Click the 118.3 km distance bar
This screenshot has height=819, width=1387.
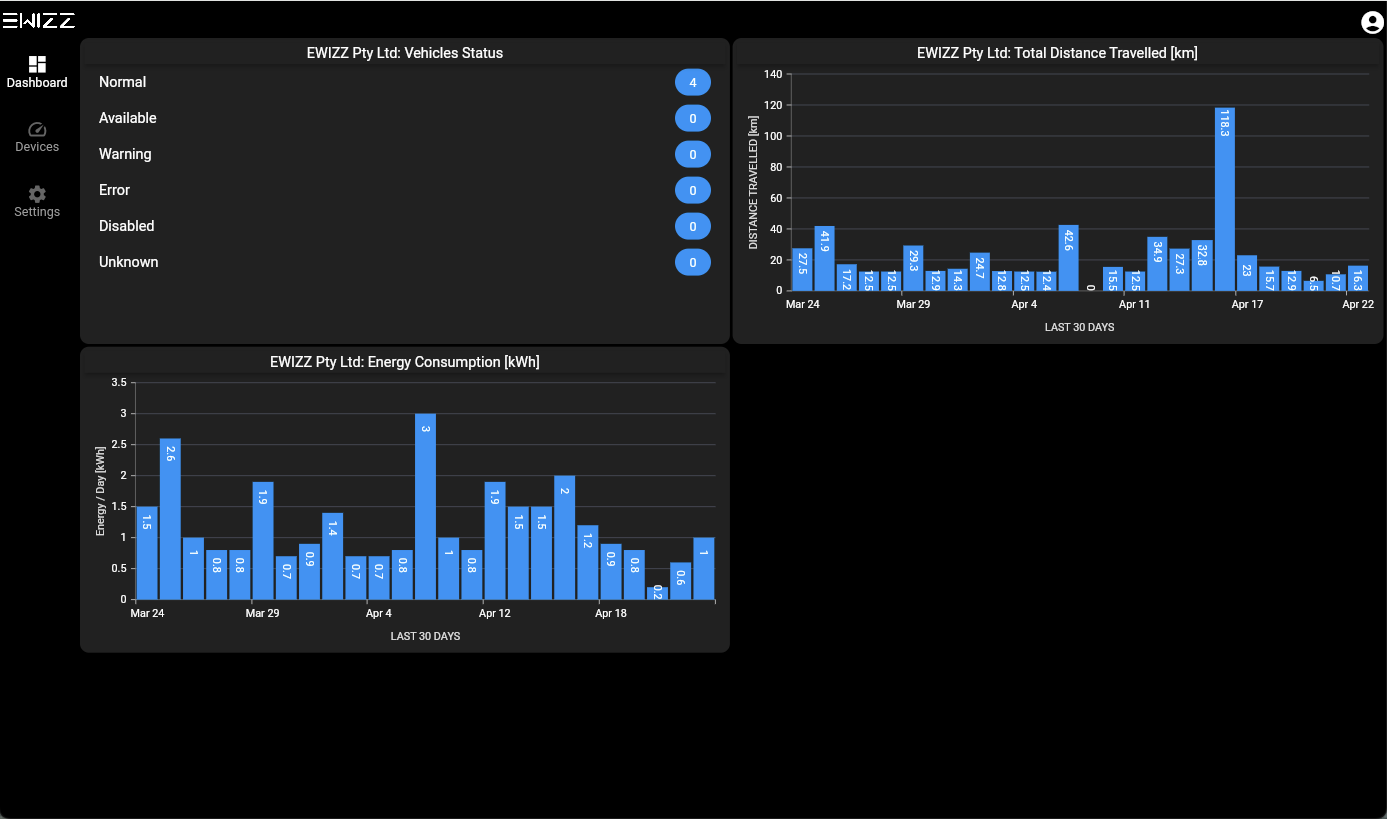(x=1225, y=199)
